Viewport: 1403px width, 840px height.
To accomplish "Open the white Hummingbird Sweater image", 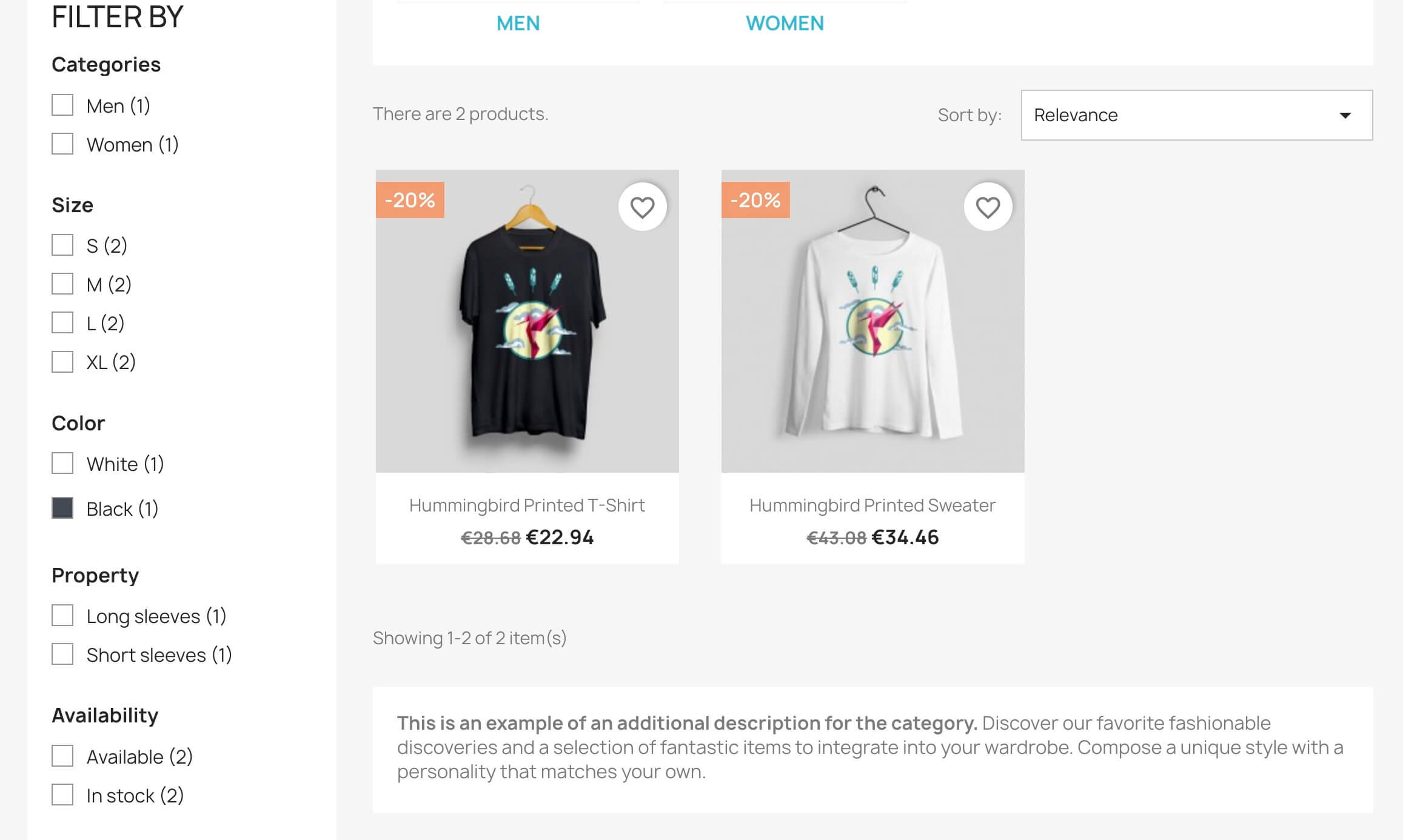I will tap(872, 321).
